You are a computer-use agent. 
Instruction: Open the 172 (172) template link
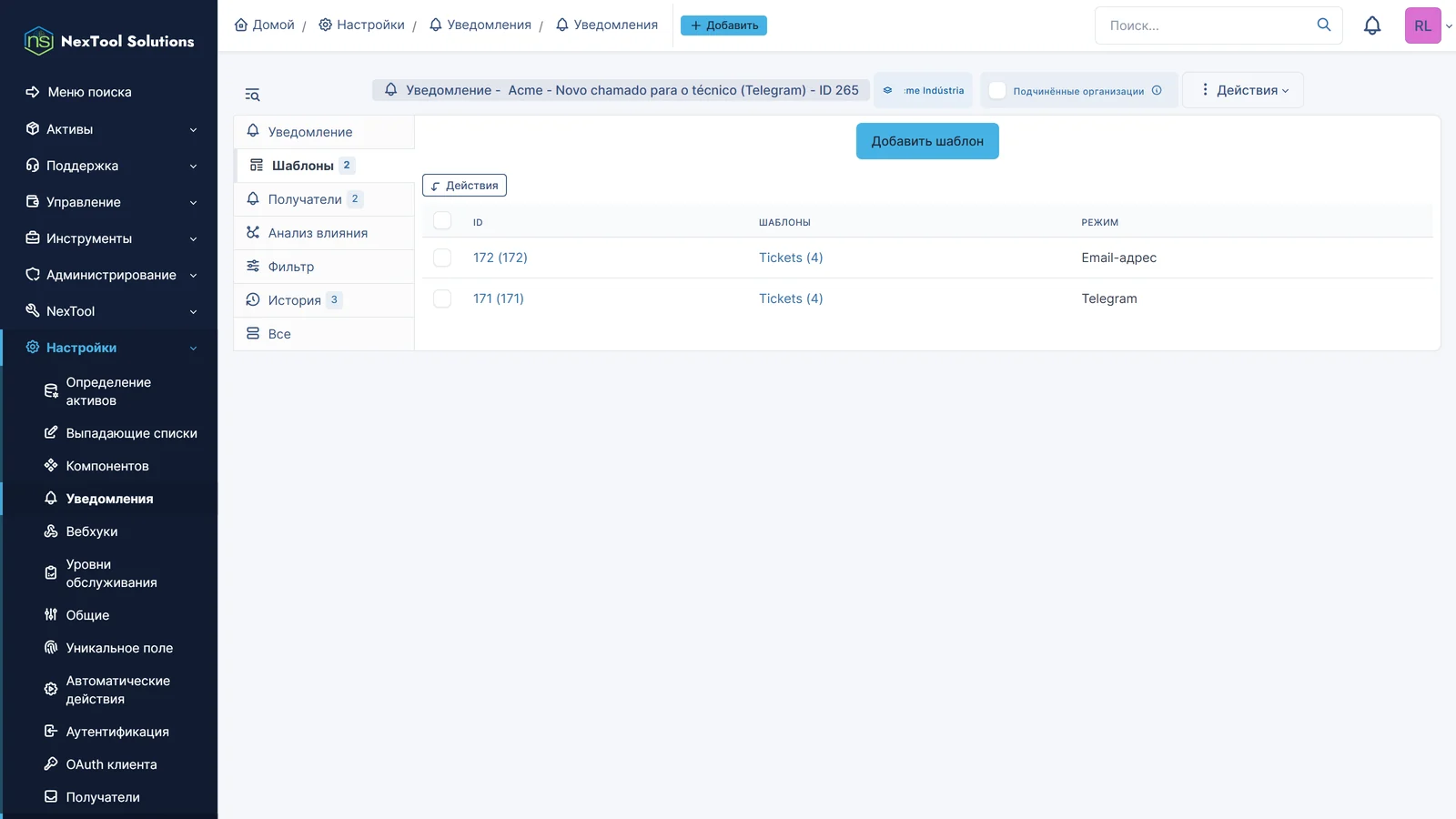(500, 258)
